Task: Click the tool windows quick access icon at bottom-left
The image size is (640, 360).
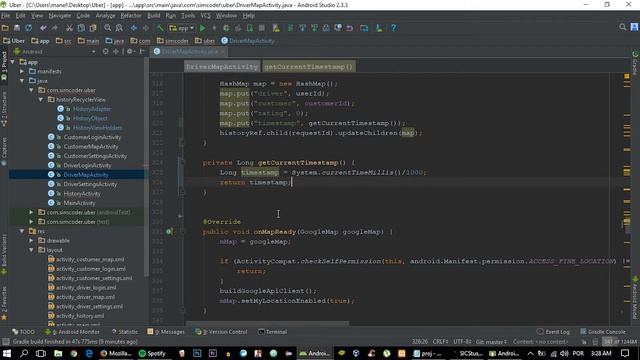Action: coord(5,342)
